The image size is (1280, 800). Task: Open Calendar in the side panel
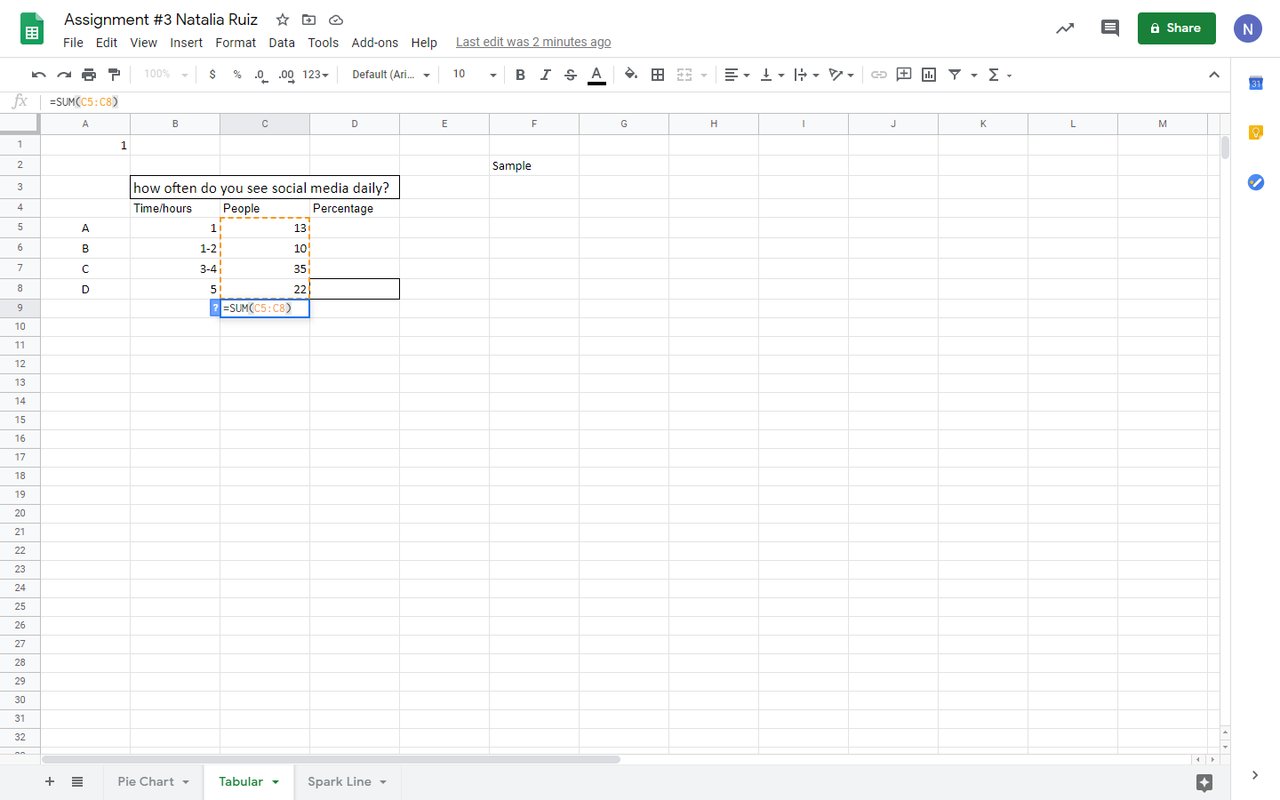click(1256, 83)
